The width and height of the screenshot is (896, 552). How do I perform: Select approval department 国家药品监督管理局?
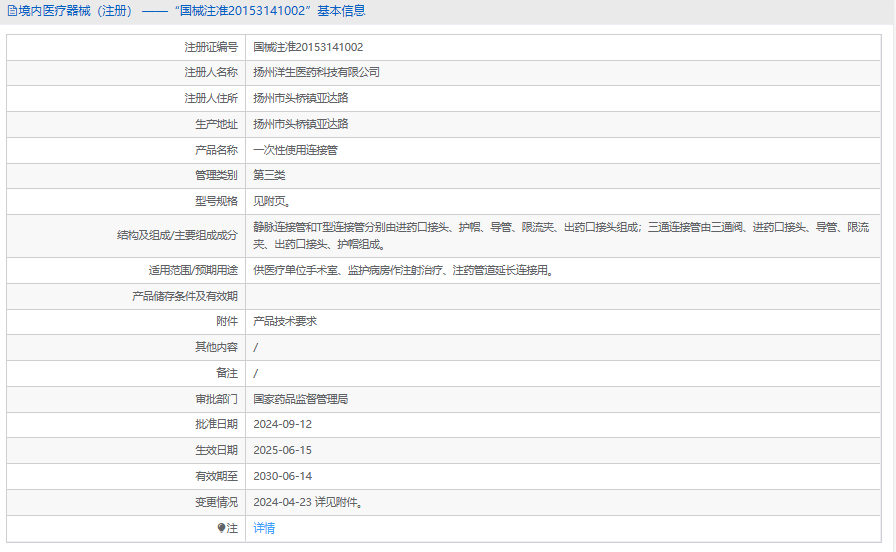pos(301,399)
